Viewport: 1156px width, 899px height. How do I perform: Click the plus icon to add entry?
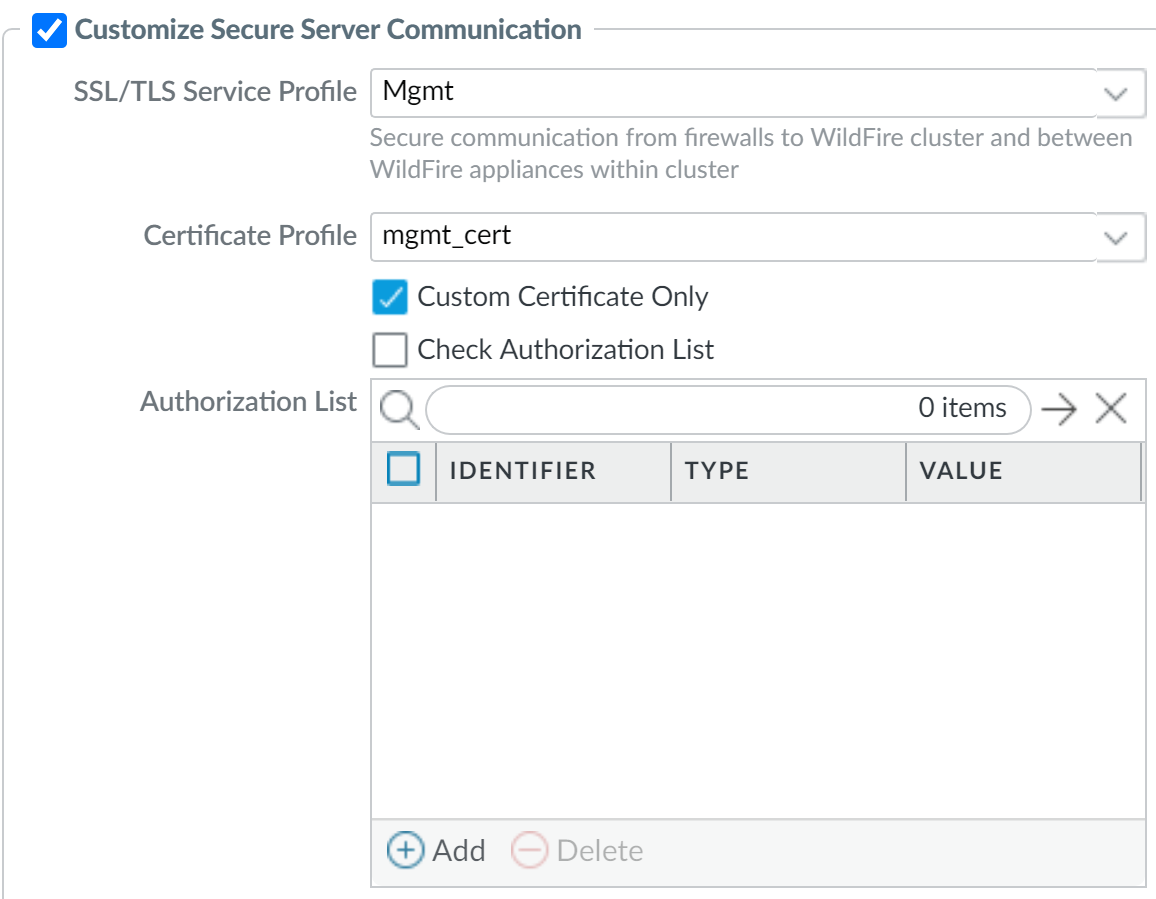405,851
